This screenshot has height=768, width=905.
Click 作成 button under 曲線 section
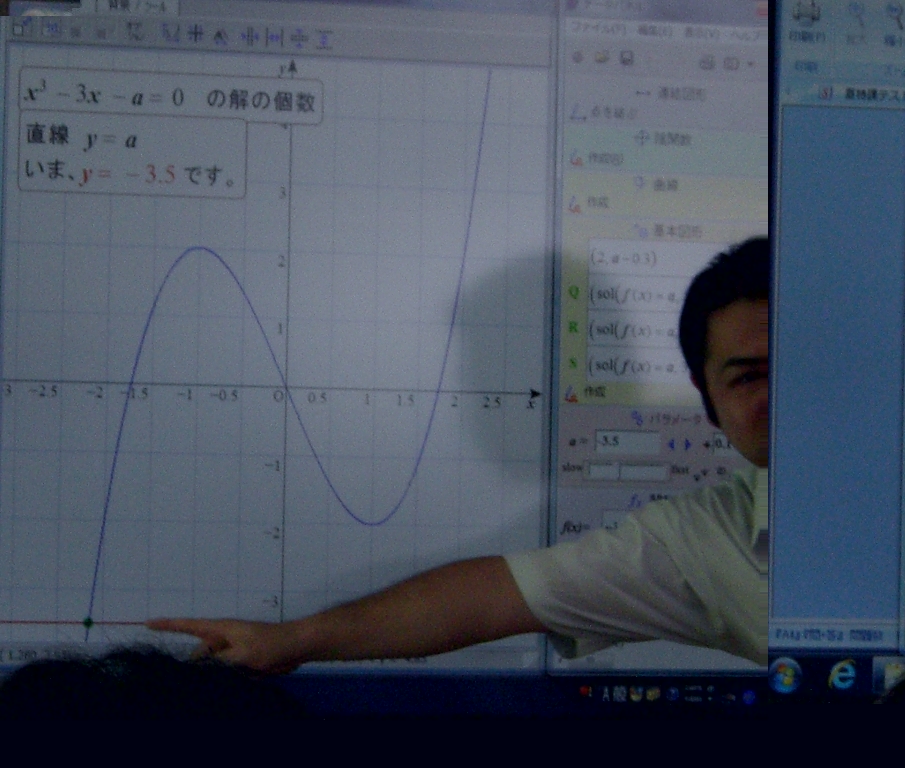pyautogui.click(x=589, y=203)
